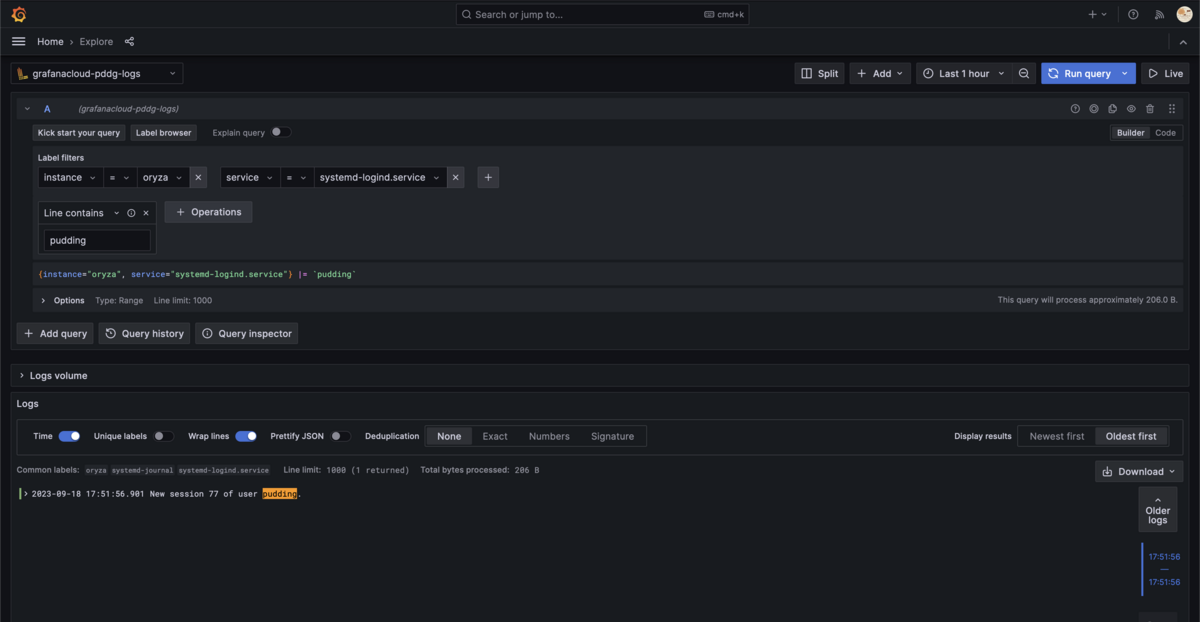Delete query A with trash icon
Viewport: 1200px width, 622px height.
(x=1150, y=109)
